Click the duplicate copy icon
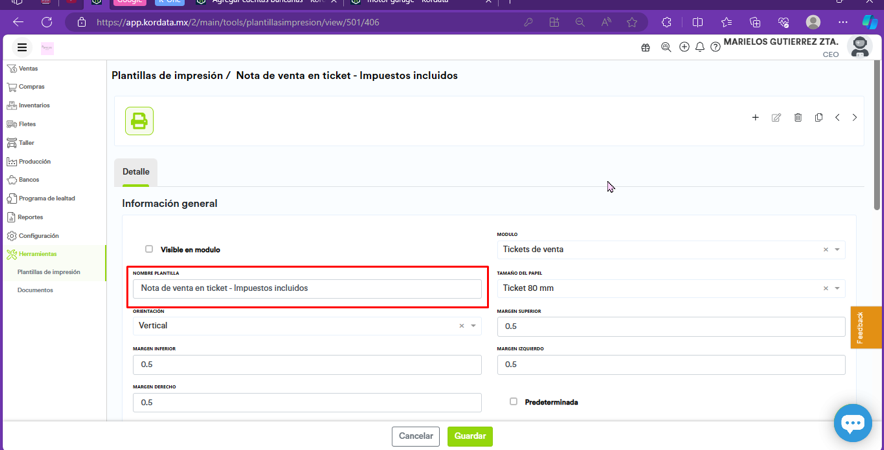This screenshot has width=884, height=450. coord(818,118)
